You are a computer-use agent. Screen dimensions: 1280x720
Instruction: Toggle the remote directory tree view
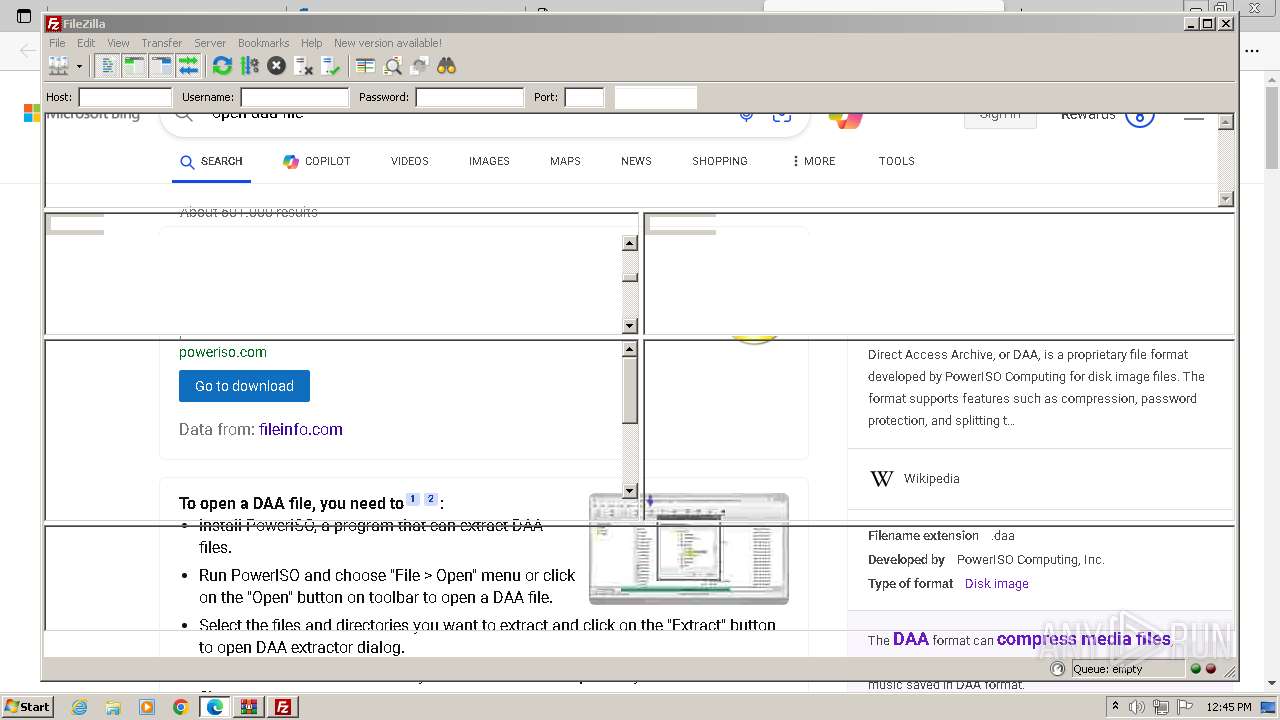pyautogui.click(x=162, y=66)
